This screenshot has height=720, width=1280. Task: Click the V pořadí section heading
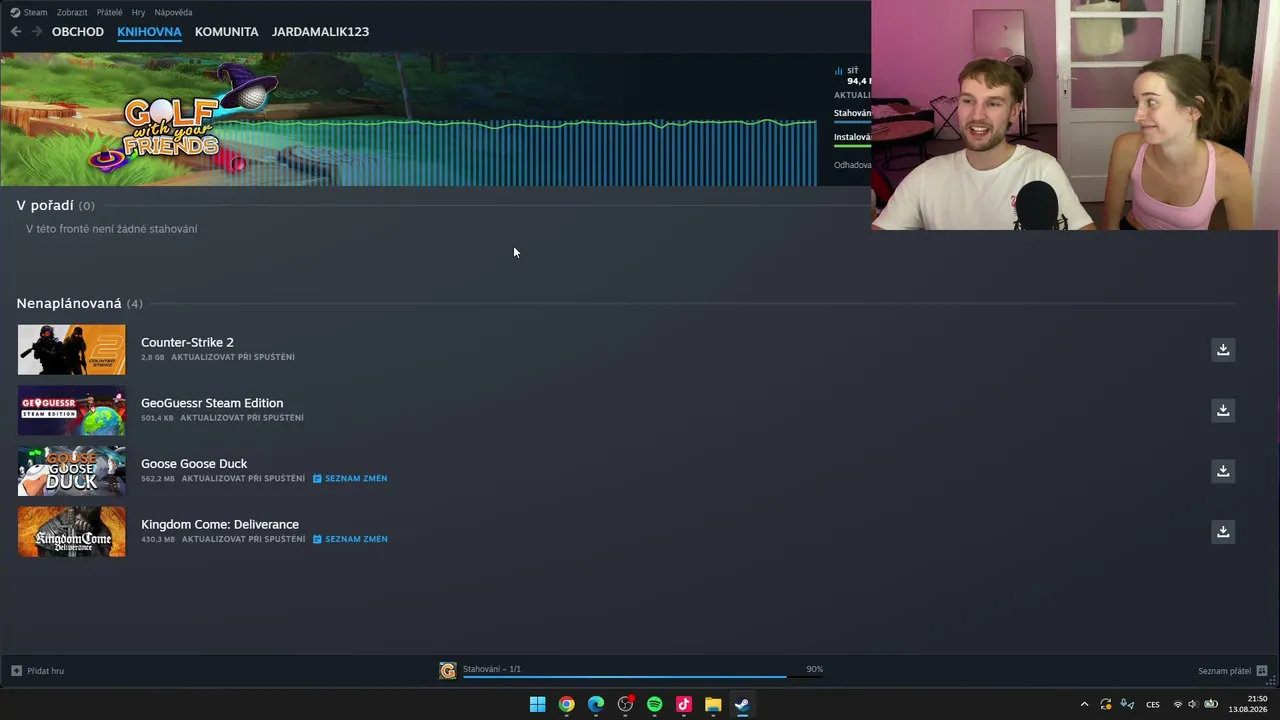[45, 205]
